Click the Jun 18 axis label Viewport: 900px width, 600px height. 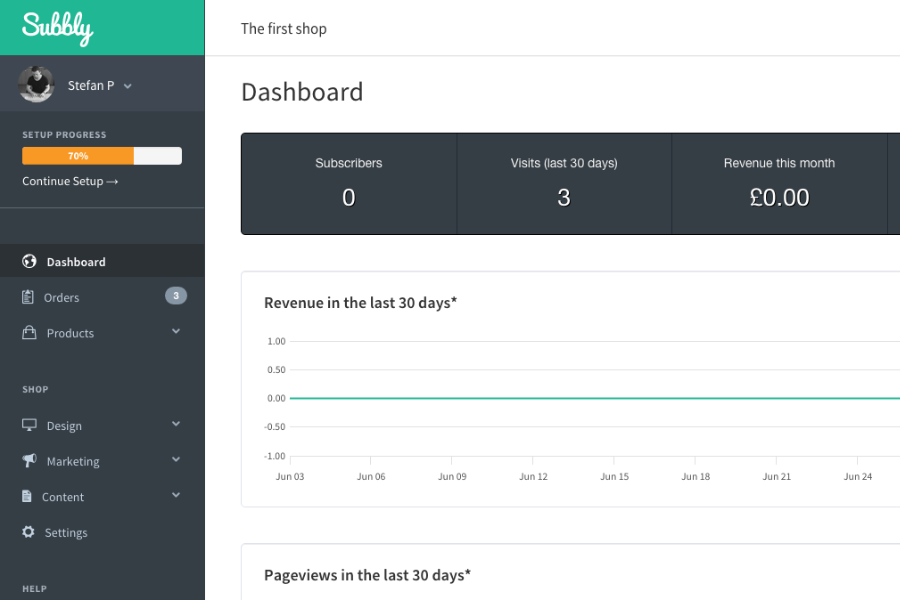(696, 477)
